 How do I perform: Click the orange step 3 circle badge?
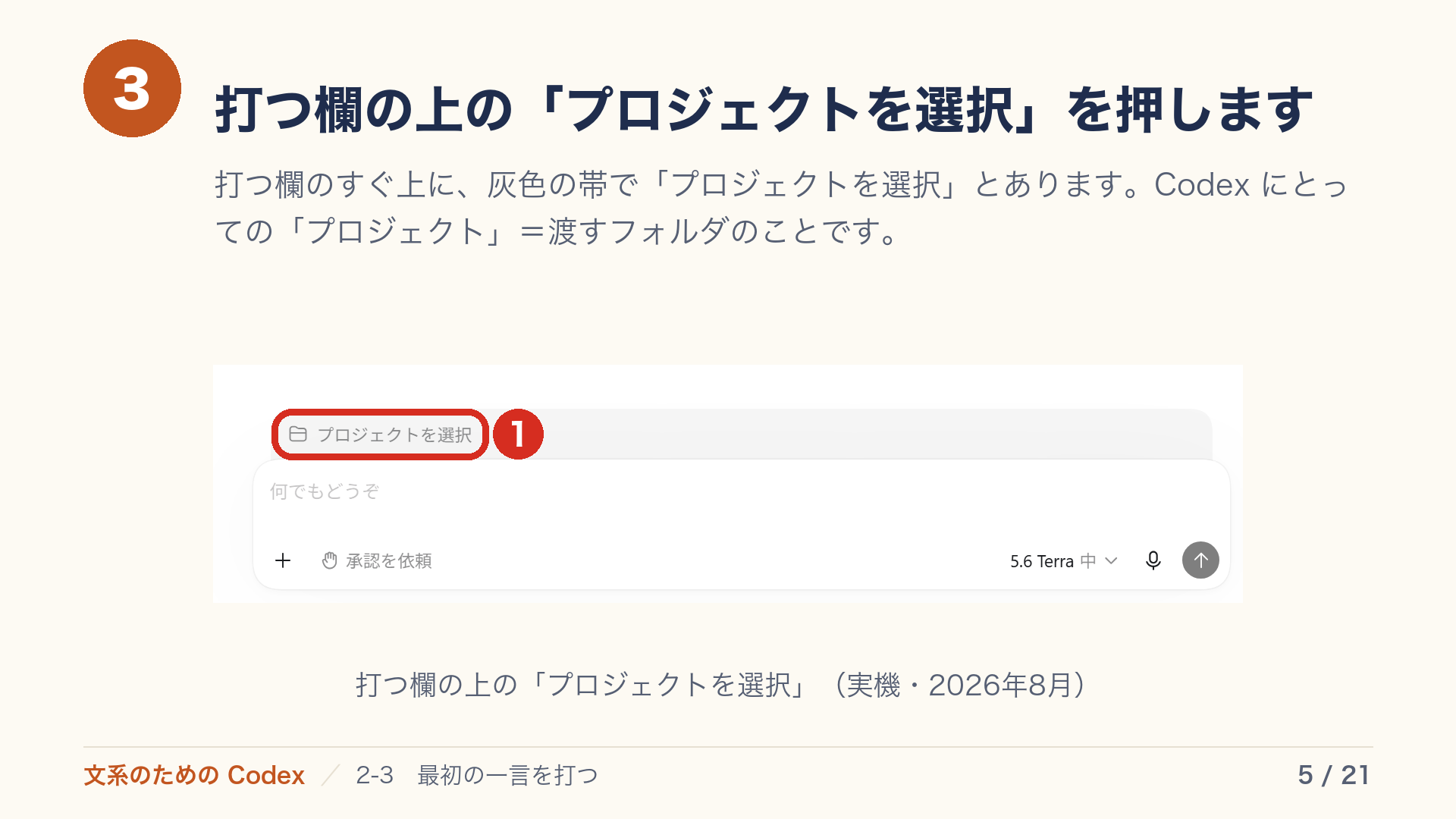point(132,88)
